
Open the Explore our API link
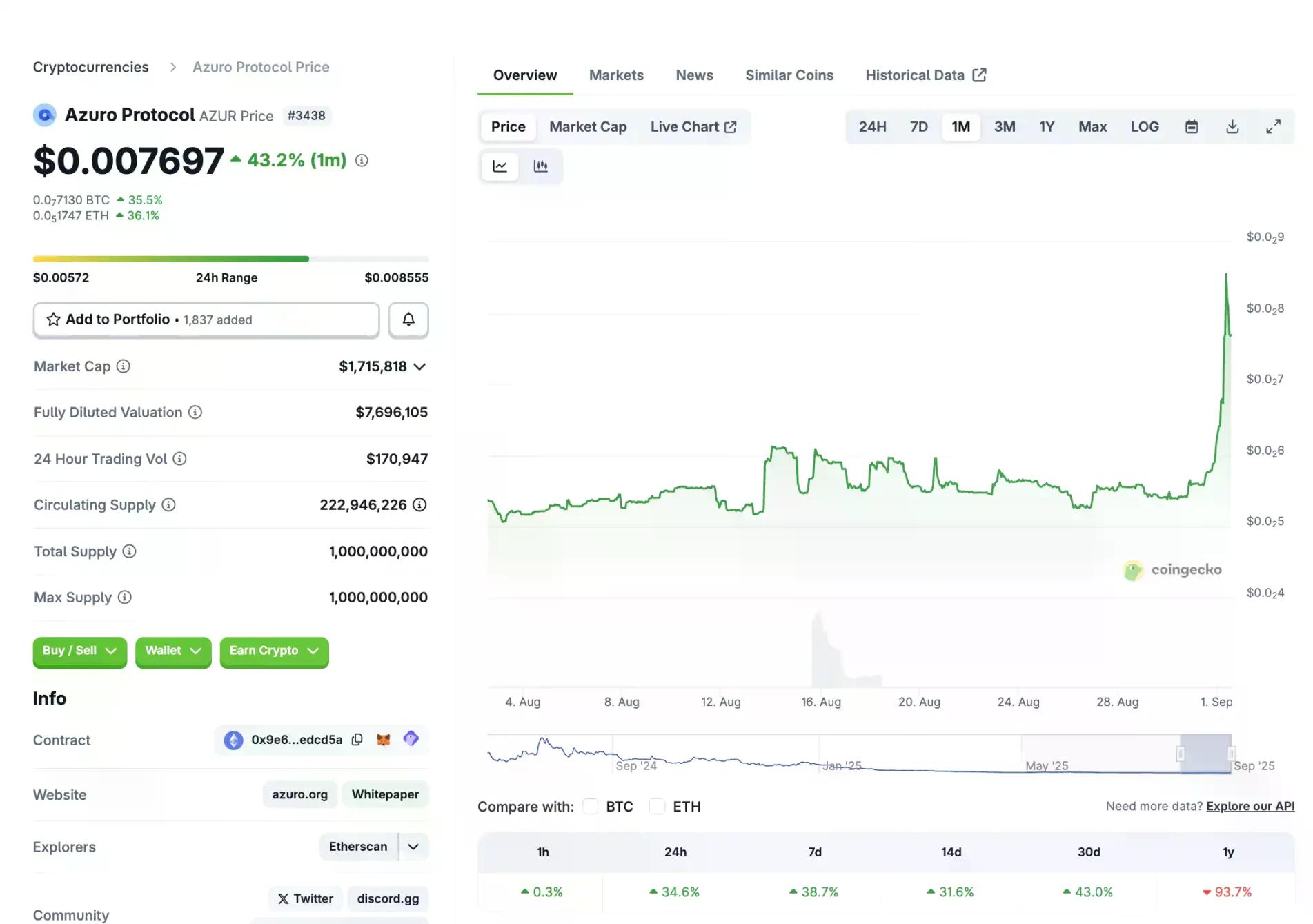(x=1250, y=806)
